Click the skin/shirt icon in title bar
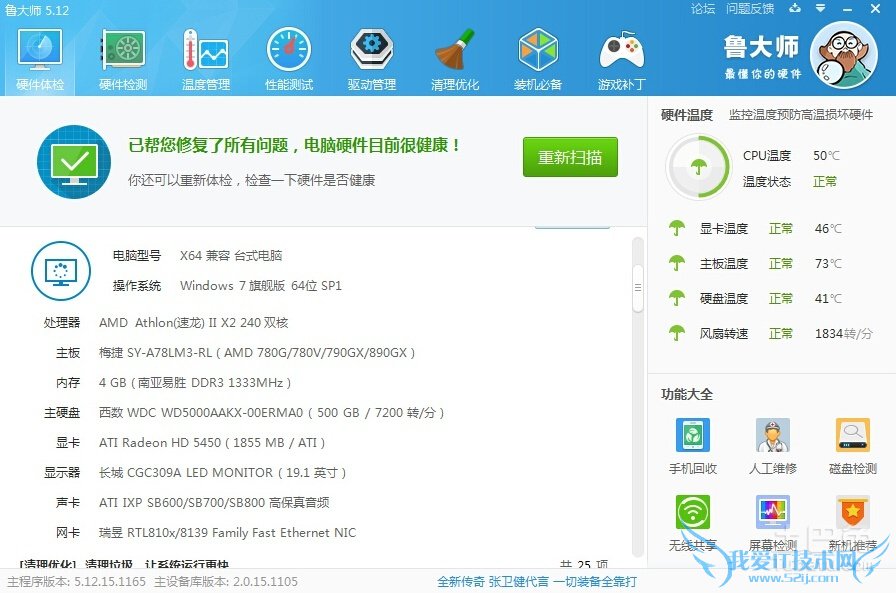This screenshot has height=593, width=896. tap(795, 9)
